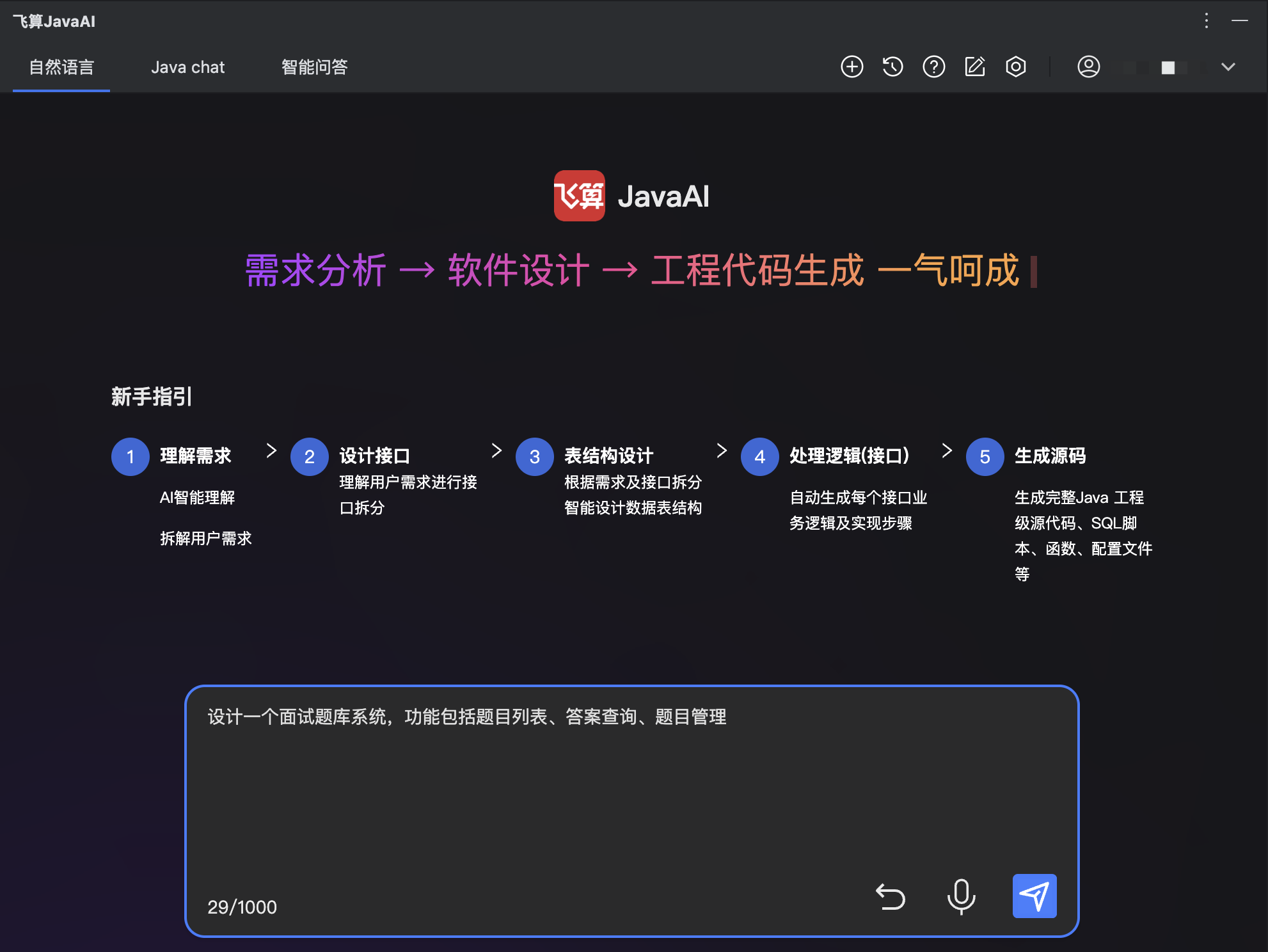Open the hexagon settings icon
The image size is (1268, 952).
coord(1015,67)
